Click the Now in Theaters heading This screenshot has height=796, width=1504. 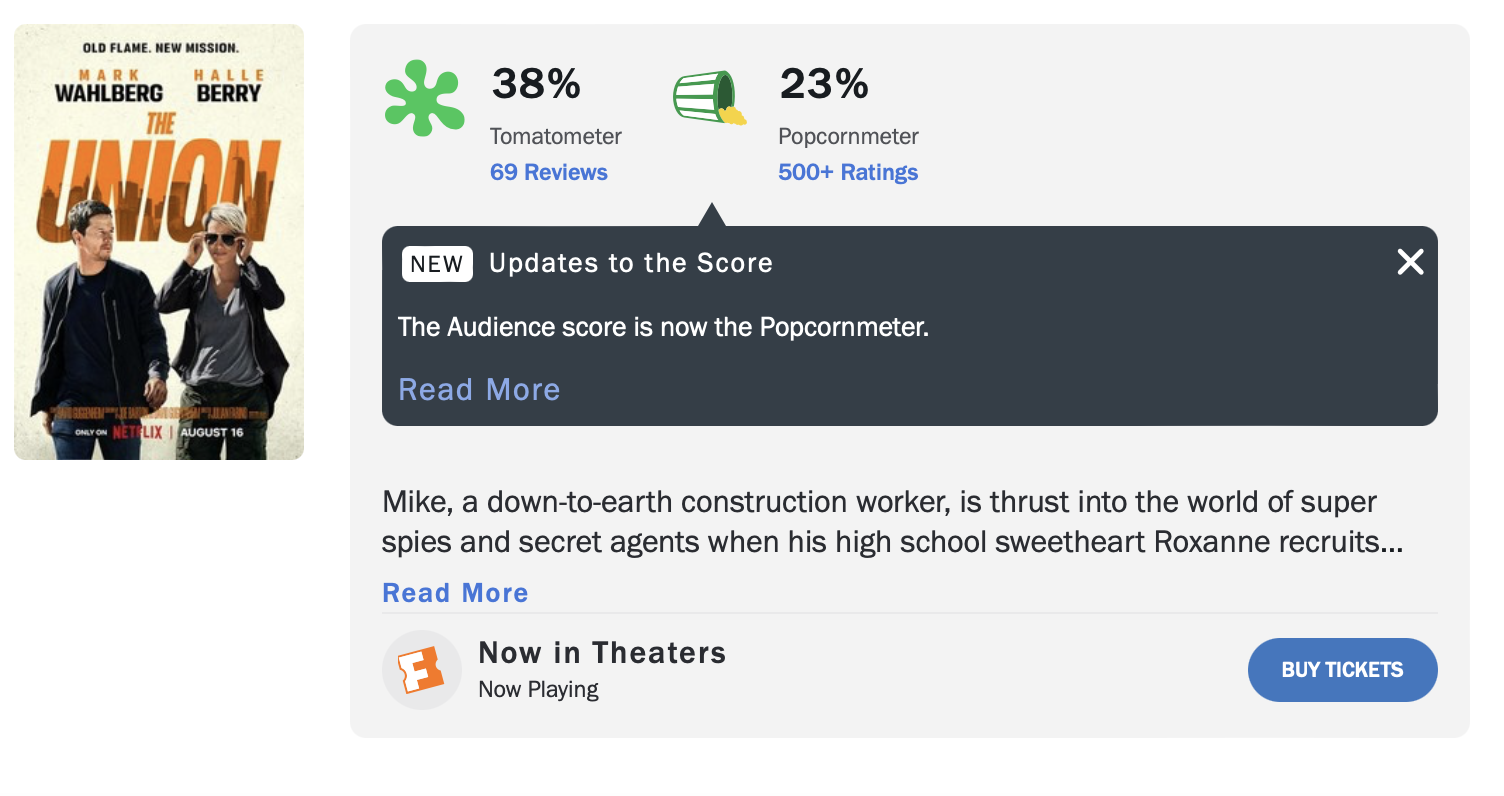602,653
